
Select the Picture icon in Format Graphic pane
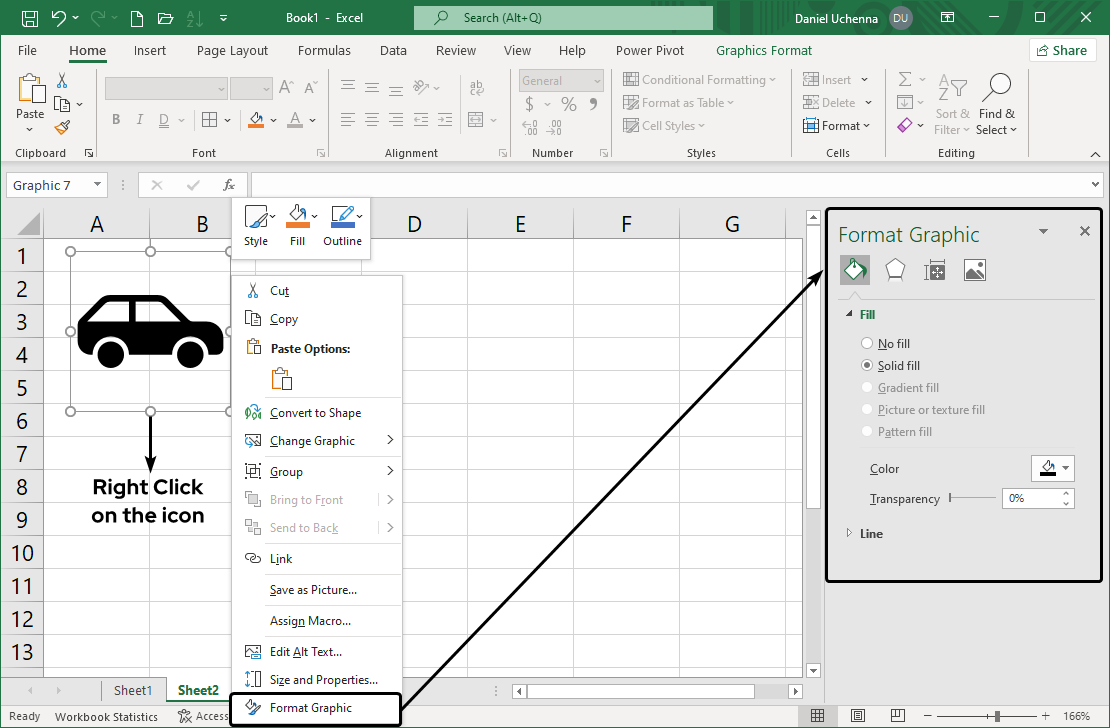tap(975, 269)
